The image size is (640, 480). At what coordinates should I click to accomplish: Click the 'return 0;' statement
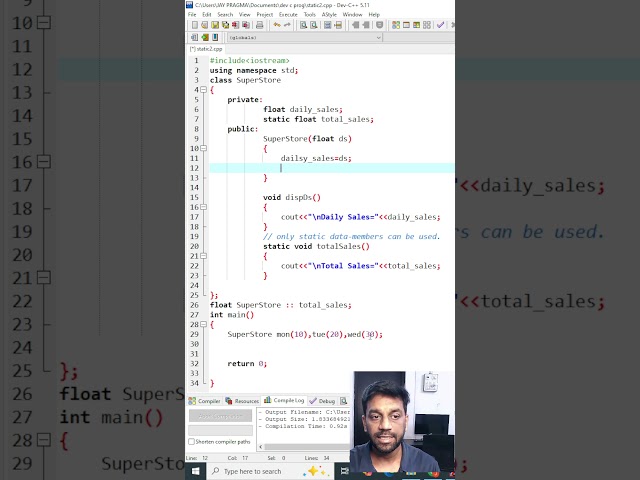click(247, 364)
